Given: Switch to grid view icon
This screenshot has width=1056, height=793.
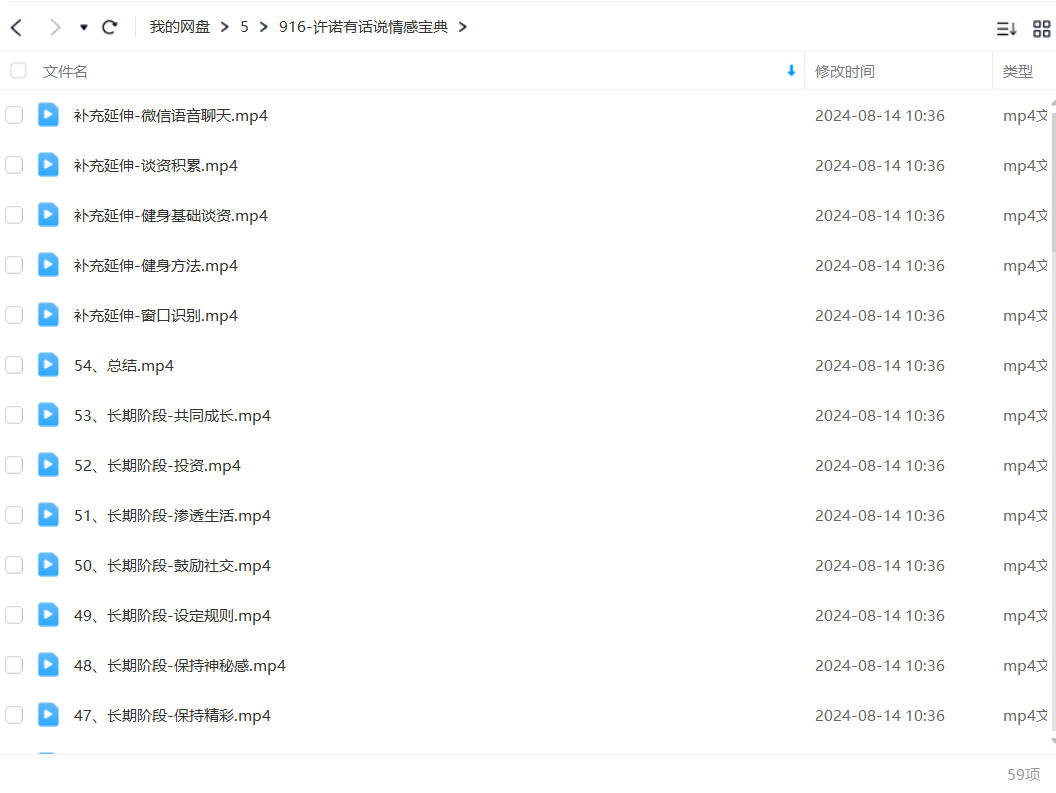Looking at the screenshot, I should click(x=1041, y=29).
